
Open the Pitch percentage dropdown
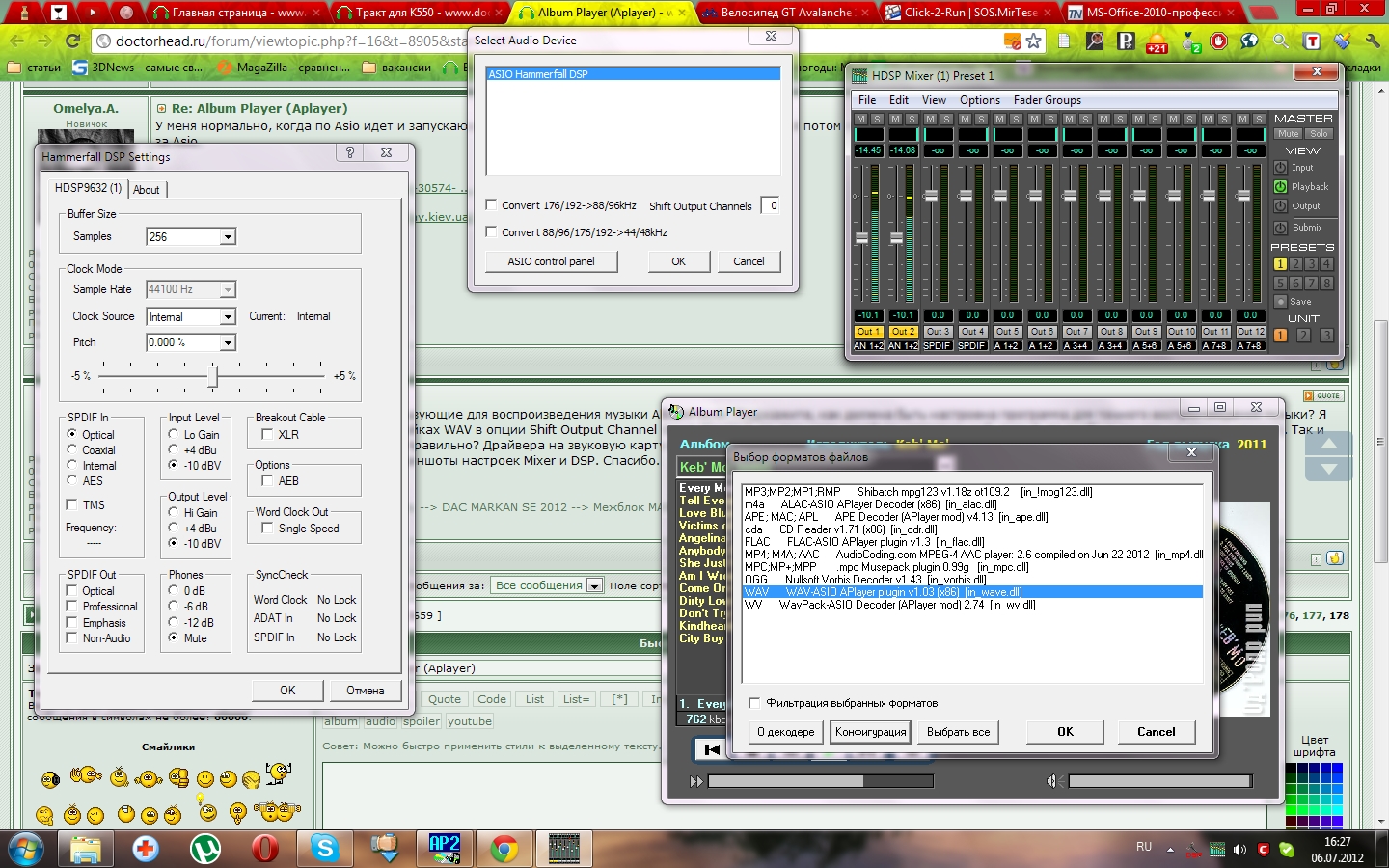[x=228, y=342]
